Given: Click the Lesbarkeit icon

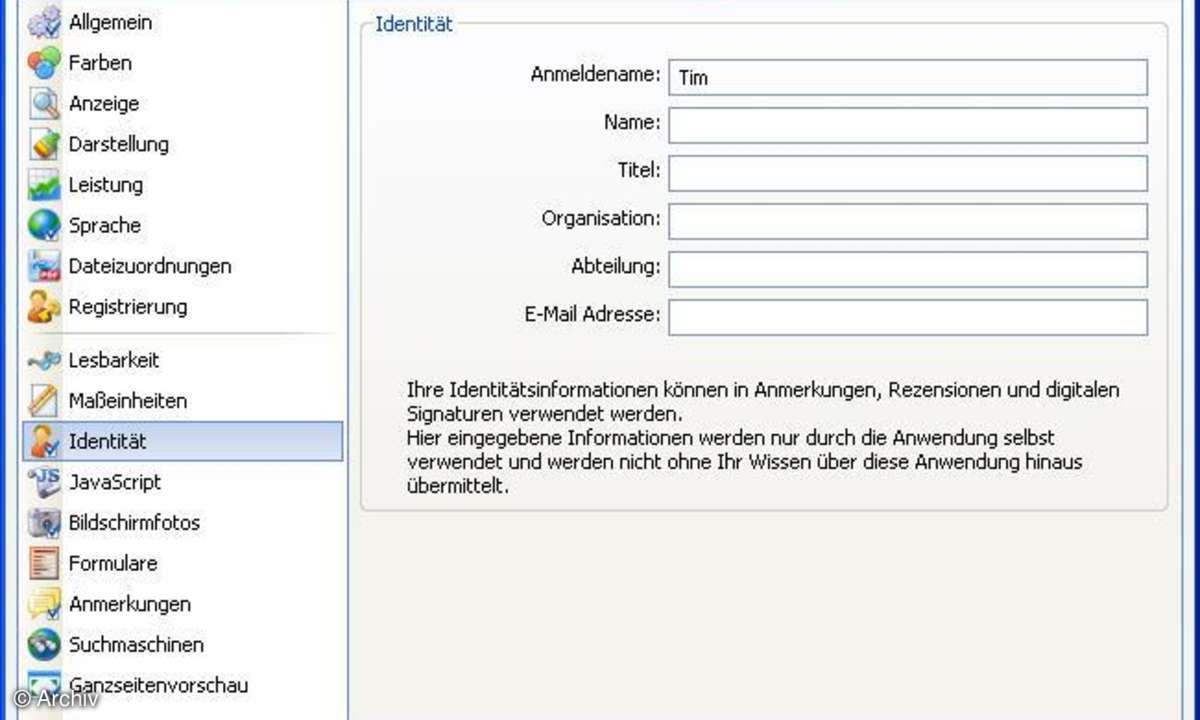Looking at the screenshot, I should (x=44, y=360).
